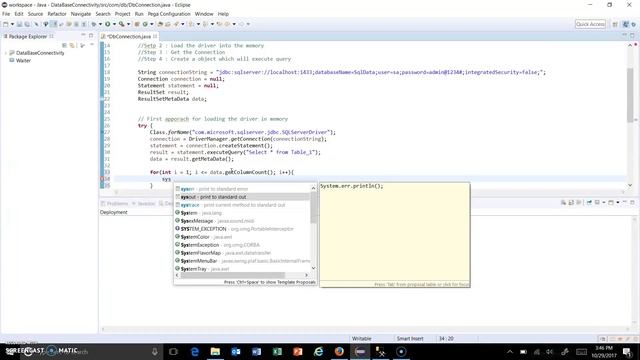Click the New file toolbar icon

click(x=6, y=24)
